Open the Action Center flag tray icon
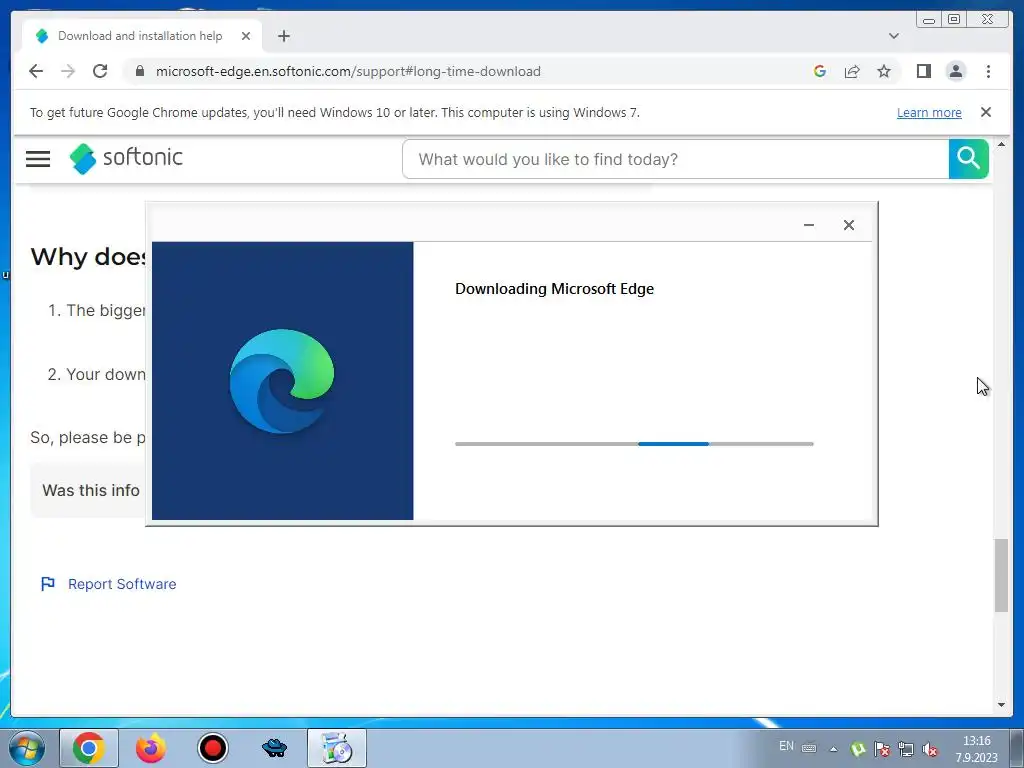 click(882, 749)
